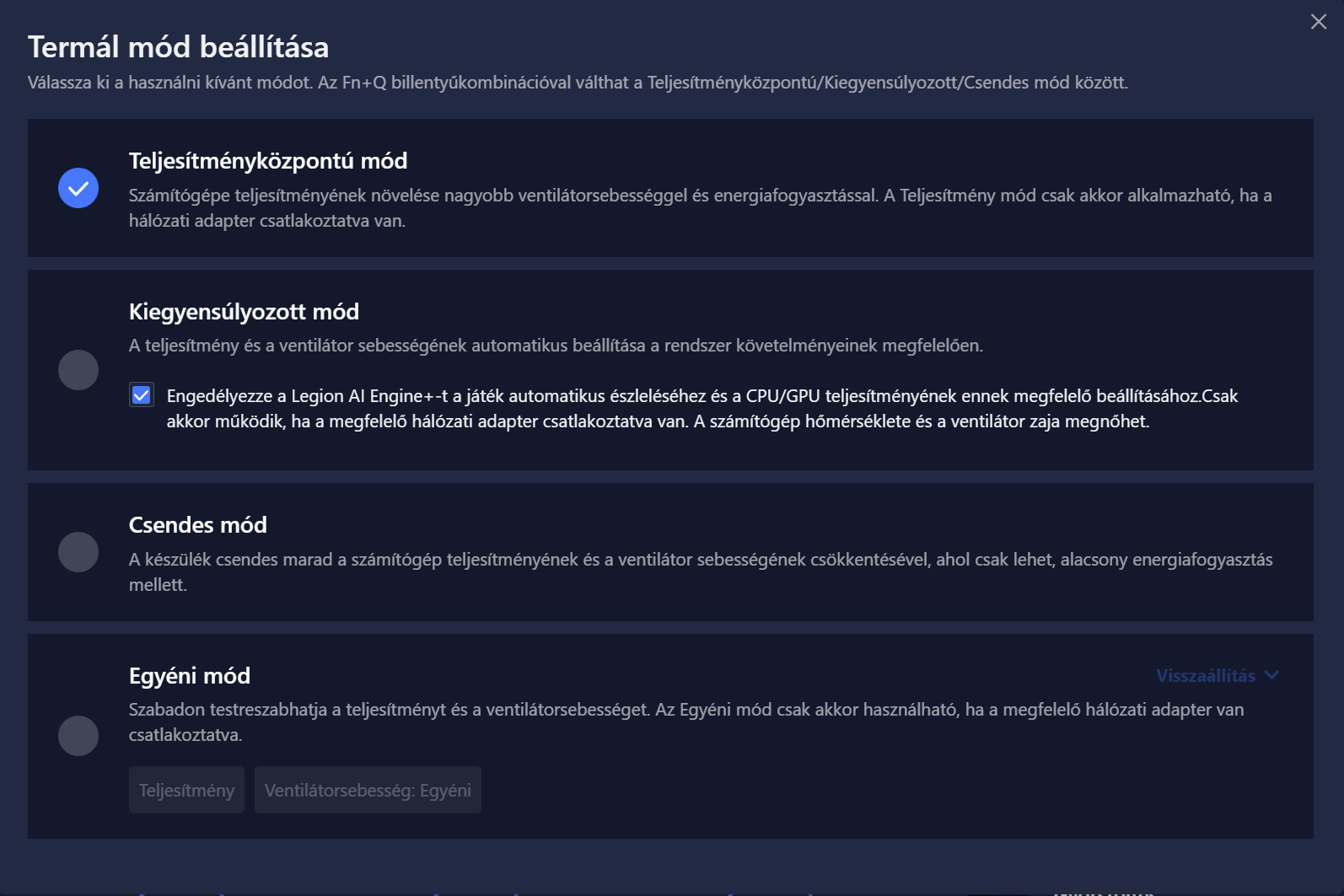Close the Termál mód beállítása dialog
Screen dimensions: 1344x896
pos(1319,22)
